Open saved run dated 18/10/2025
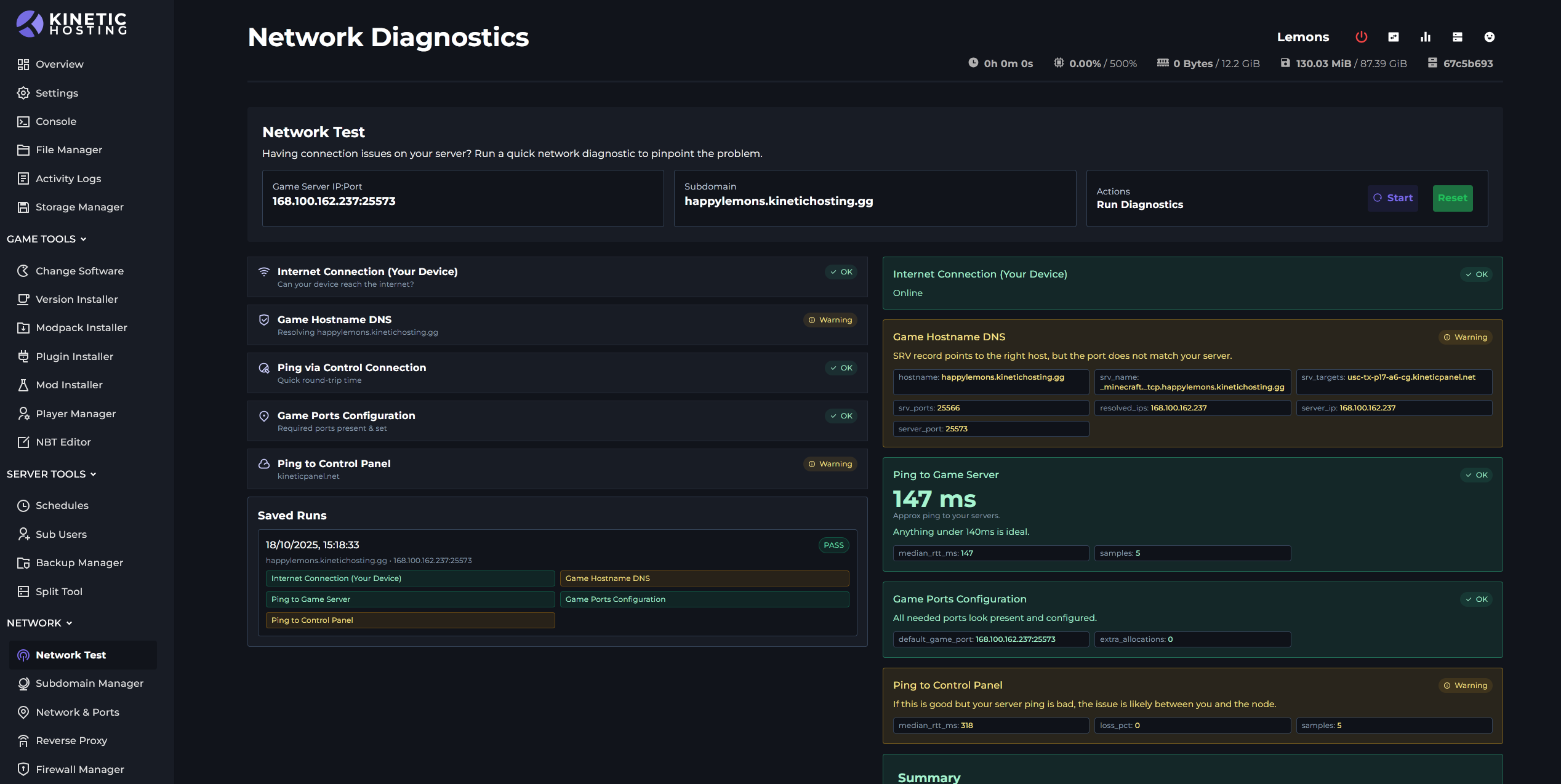 point(312,545)
